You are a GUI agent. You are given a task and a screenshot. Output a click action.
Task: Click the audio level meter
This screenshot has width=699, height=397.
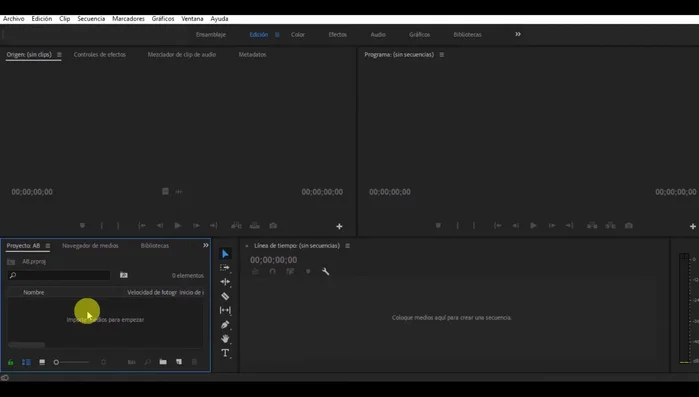click(x=684, y=308)
